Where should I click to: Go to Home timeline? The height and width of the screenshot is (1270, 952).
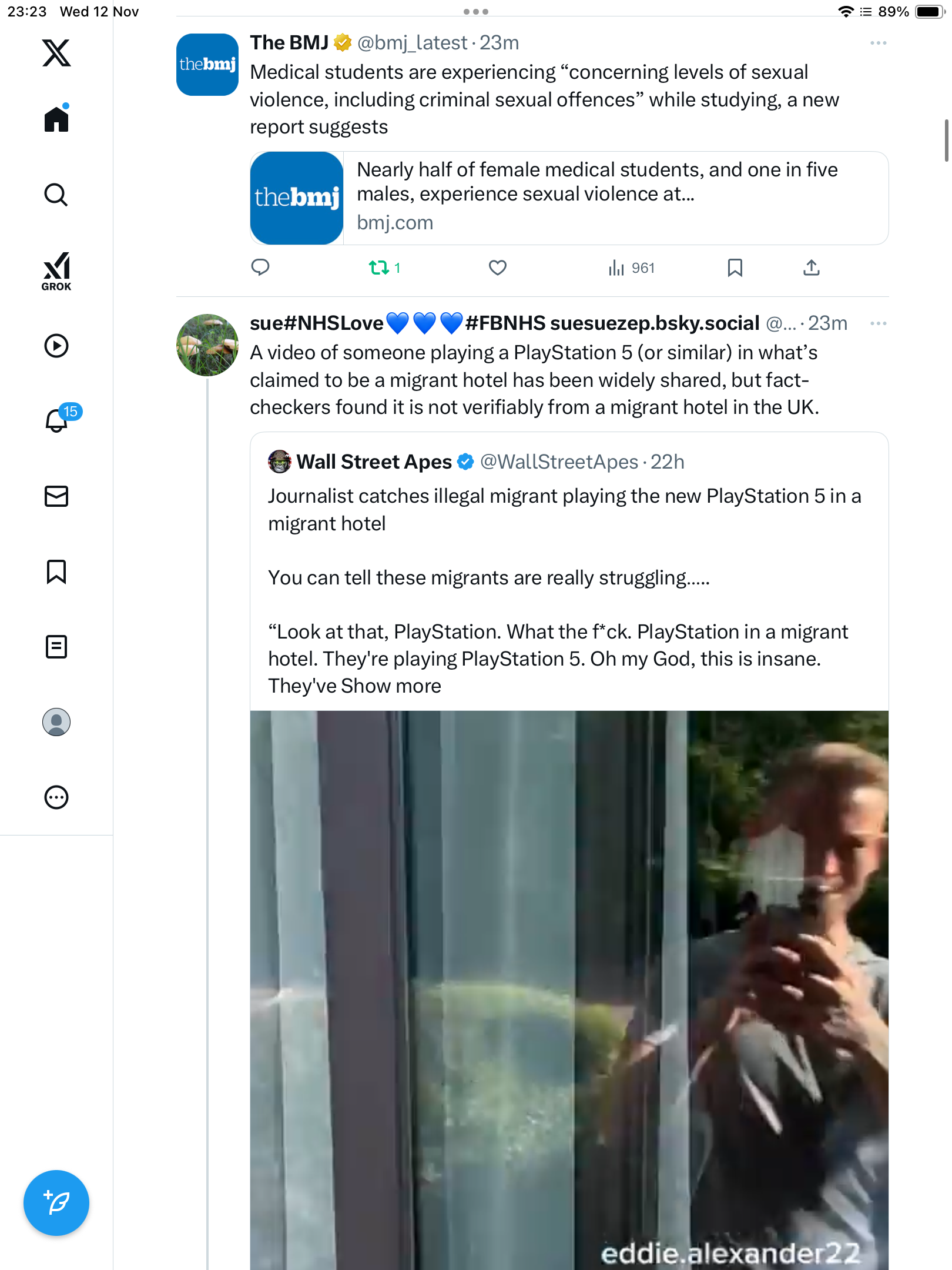[x=56, y=119]
